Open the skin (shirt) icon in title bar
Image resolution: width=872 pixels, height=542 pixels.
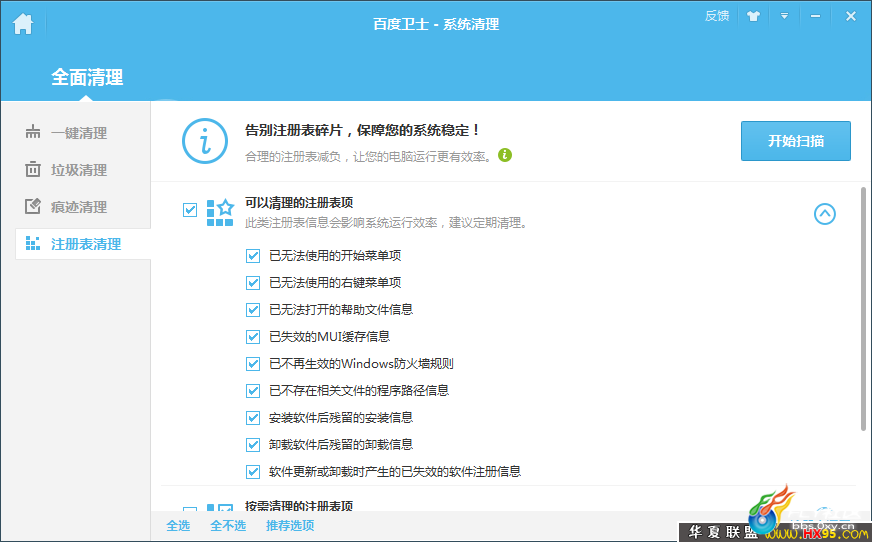point(754,16)
